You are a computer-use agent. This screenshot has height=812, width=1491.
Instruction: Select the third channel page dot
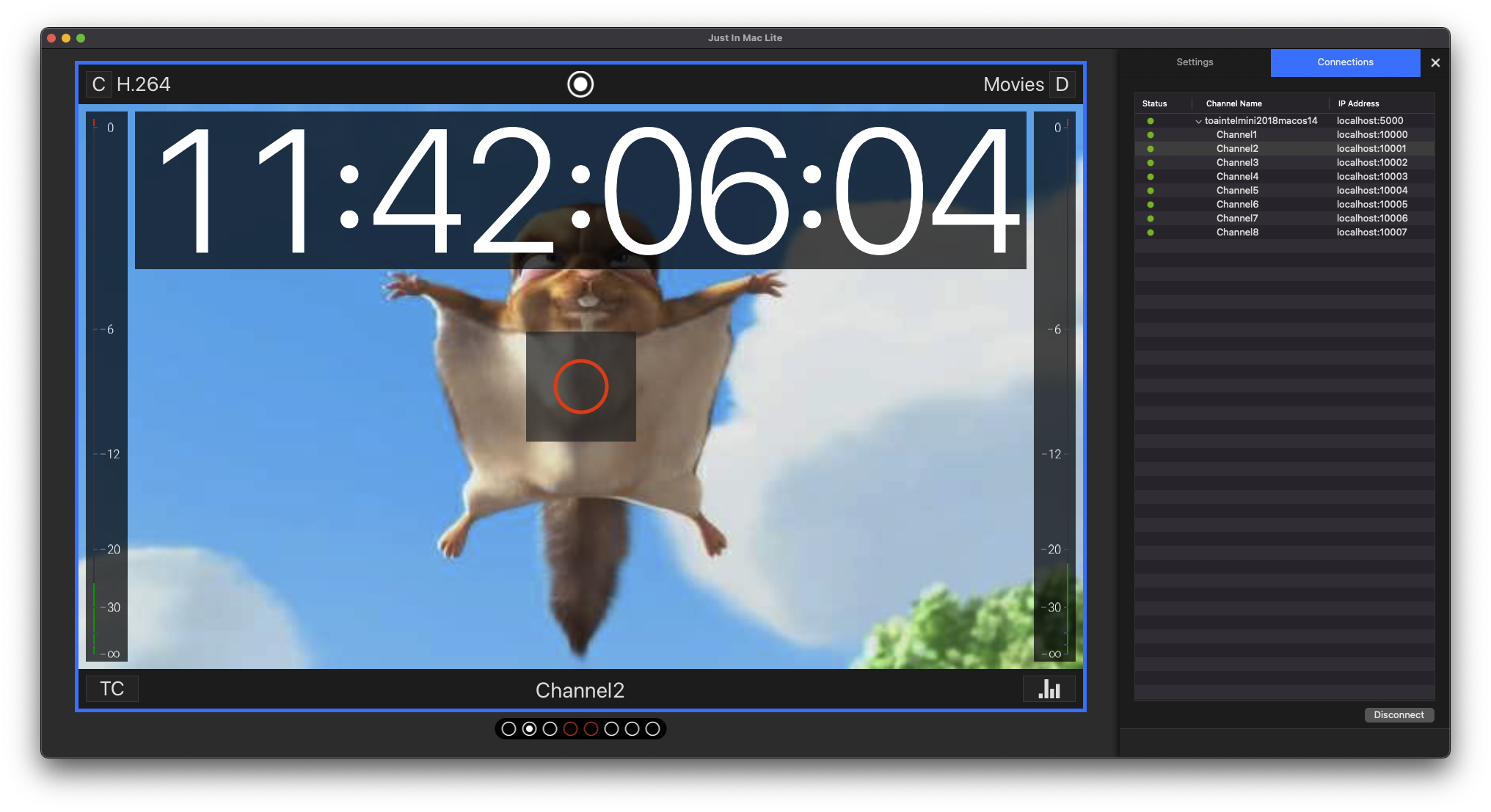point(550,729)
